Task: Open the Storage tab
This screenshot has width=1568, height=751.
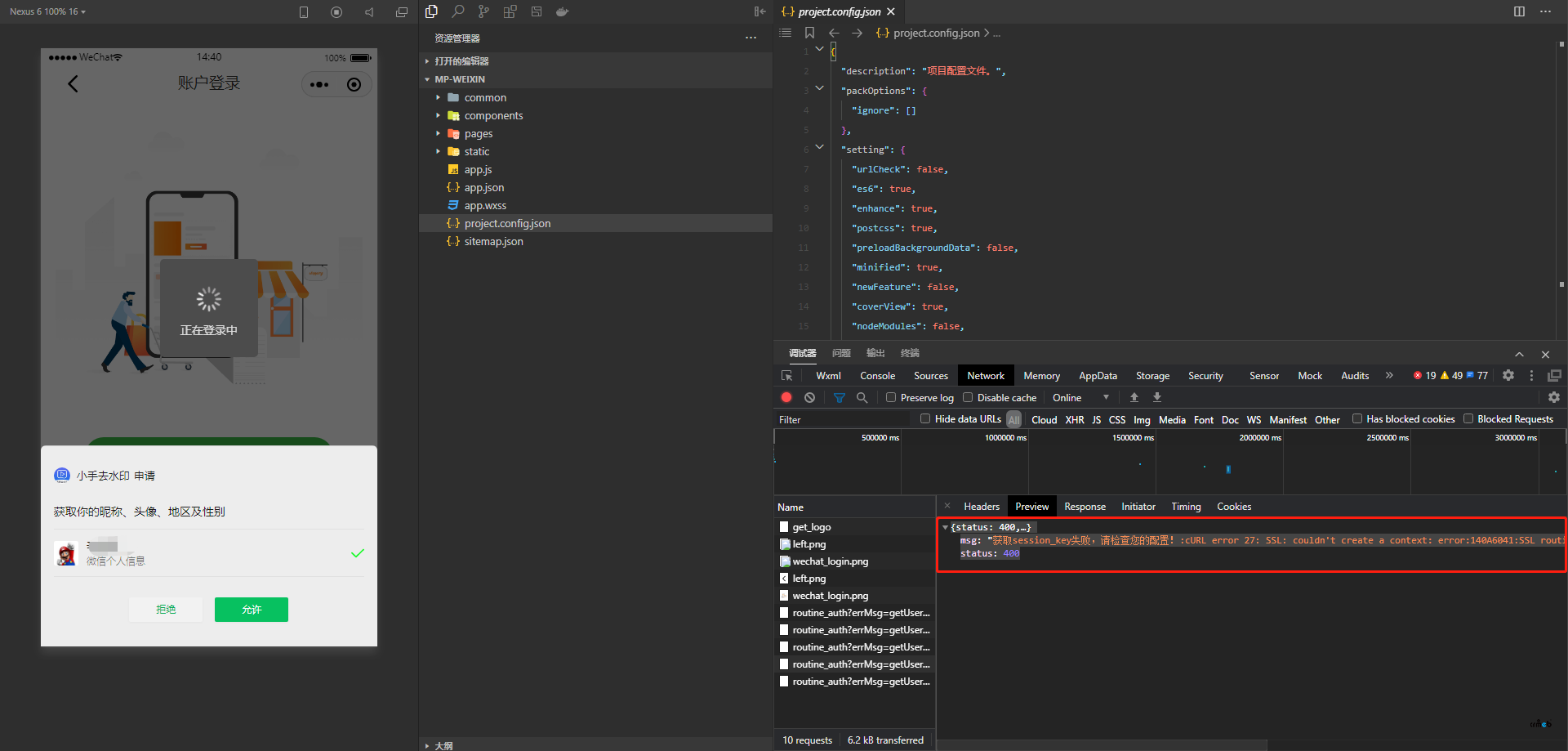Action: (1152, 376)
